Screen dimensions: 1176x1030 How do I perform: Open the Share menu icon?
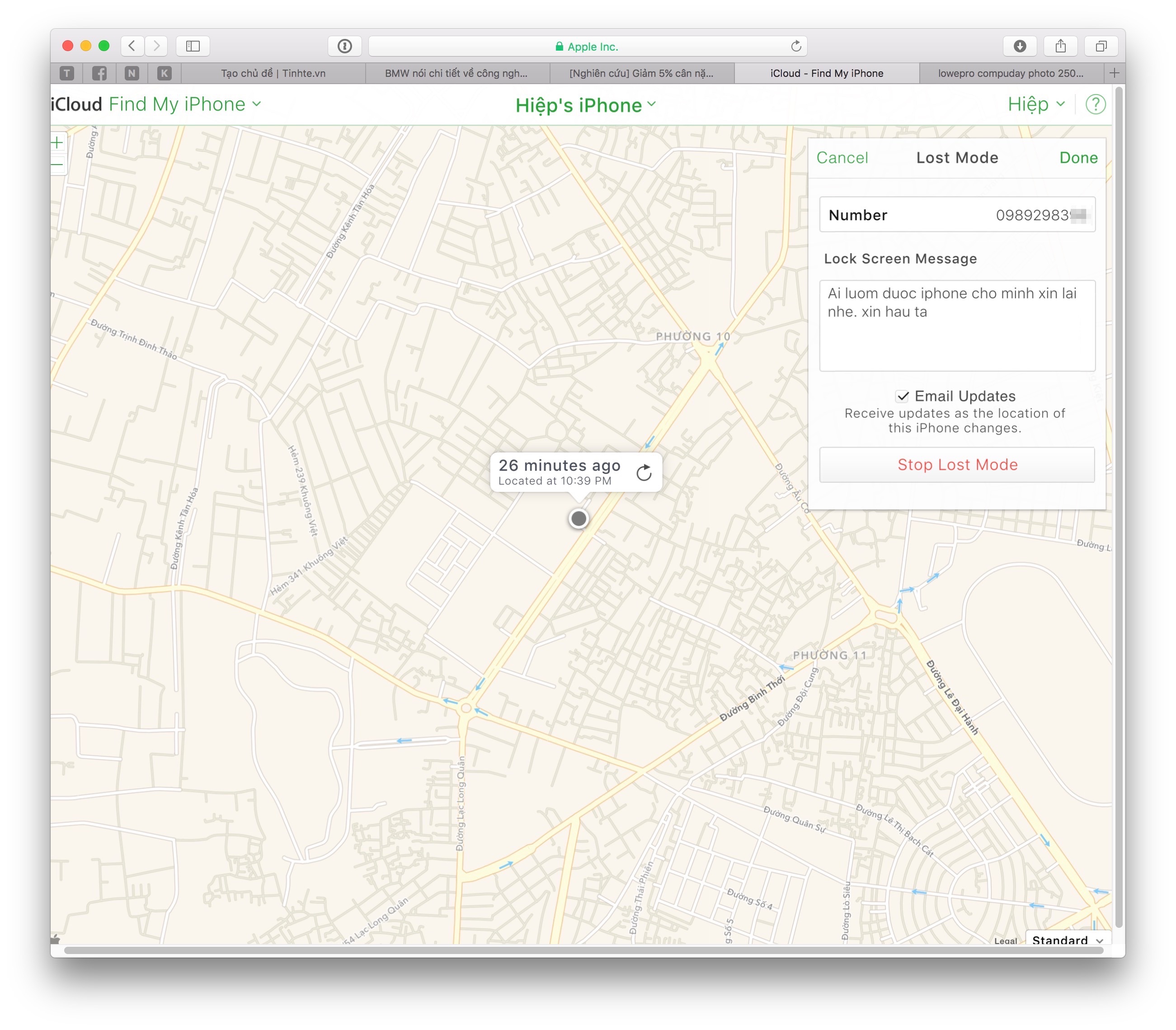tap(1061, 46)
